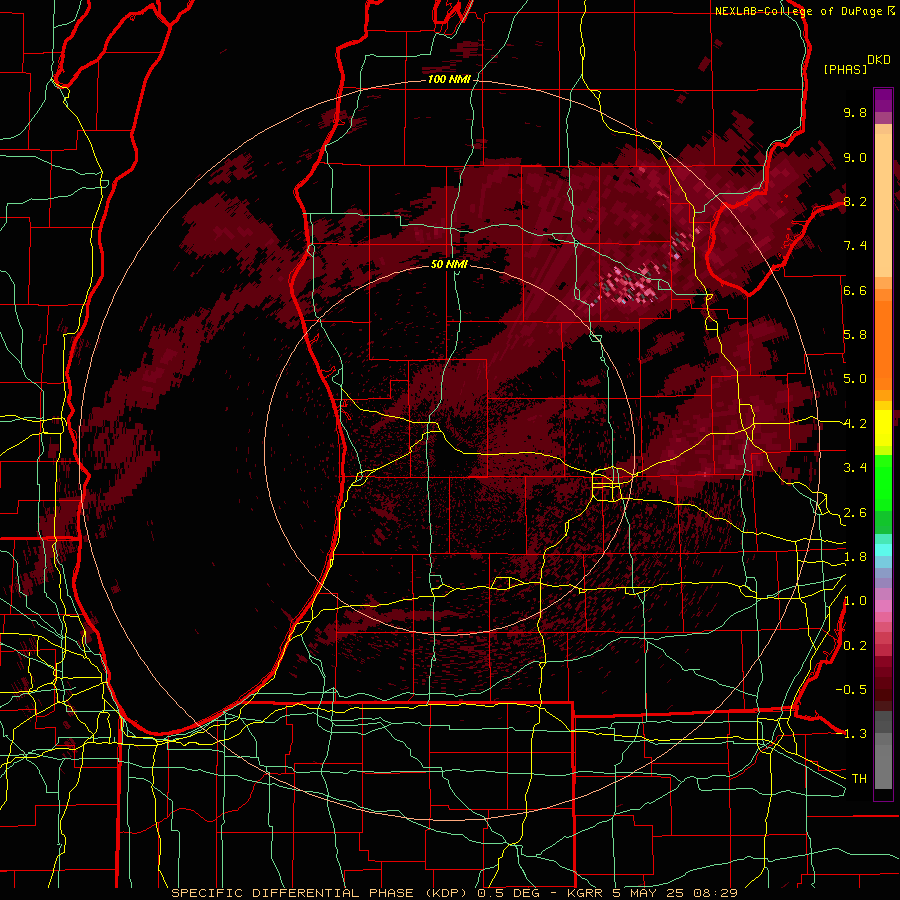
Task: Click the 9.0 color scale value
Action: 855,157
